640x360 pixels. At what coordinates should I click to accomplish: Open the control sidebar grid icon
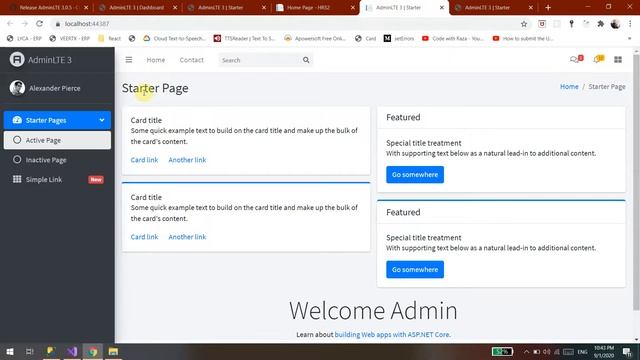[618, 60]
